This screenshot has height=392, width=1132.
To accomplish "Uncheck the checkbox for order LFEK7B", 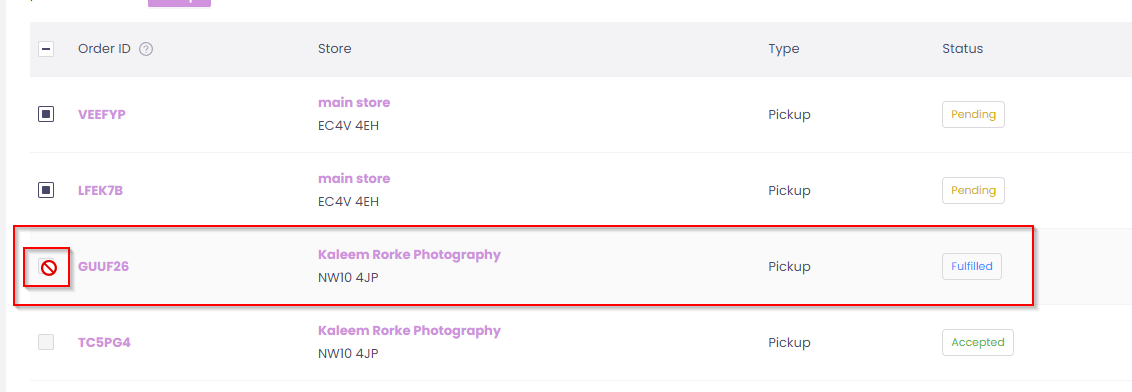I will [x=46, y=191].
